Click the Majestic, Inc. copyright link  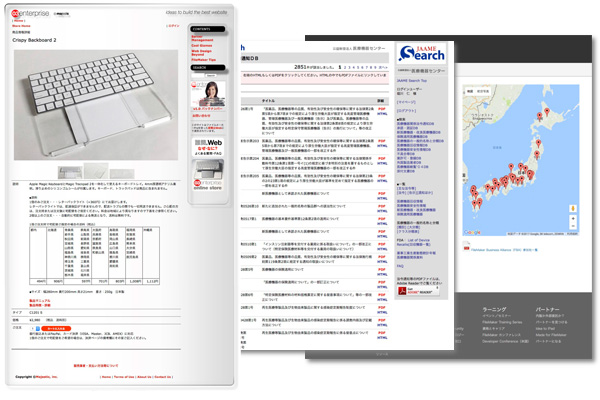[x=46, y=377]
